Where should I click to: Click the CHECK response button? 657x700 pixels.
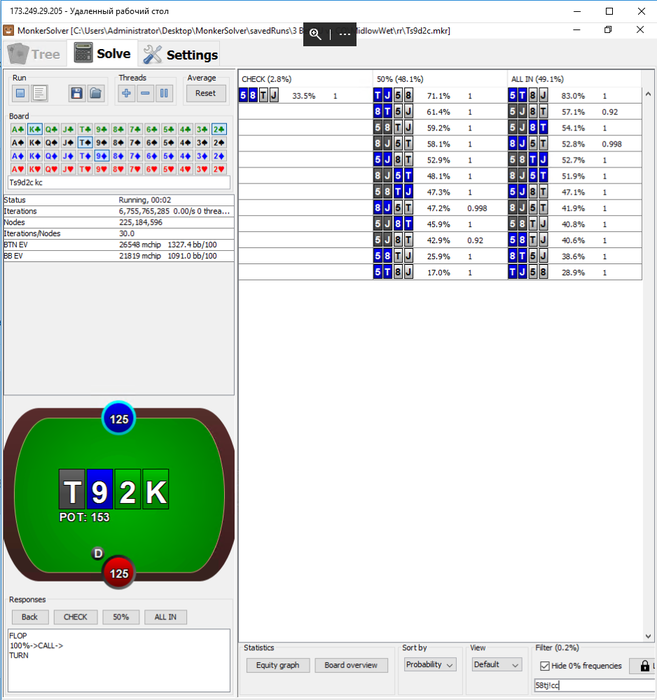click(75, 617)
